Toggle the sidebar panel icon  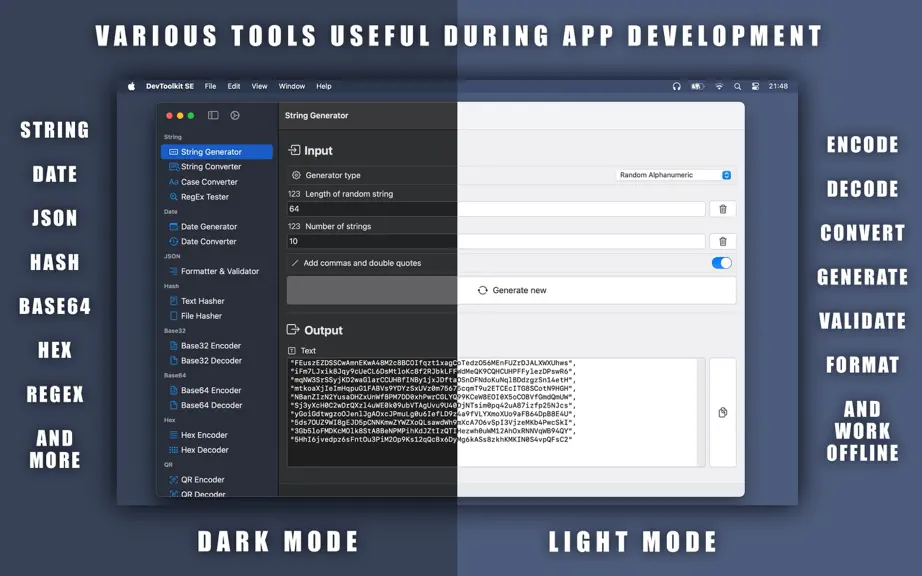213,115
